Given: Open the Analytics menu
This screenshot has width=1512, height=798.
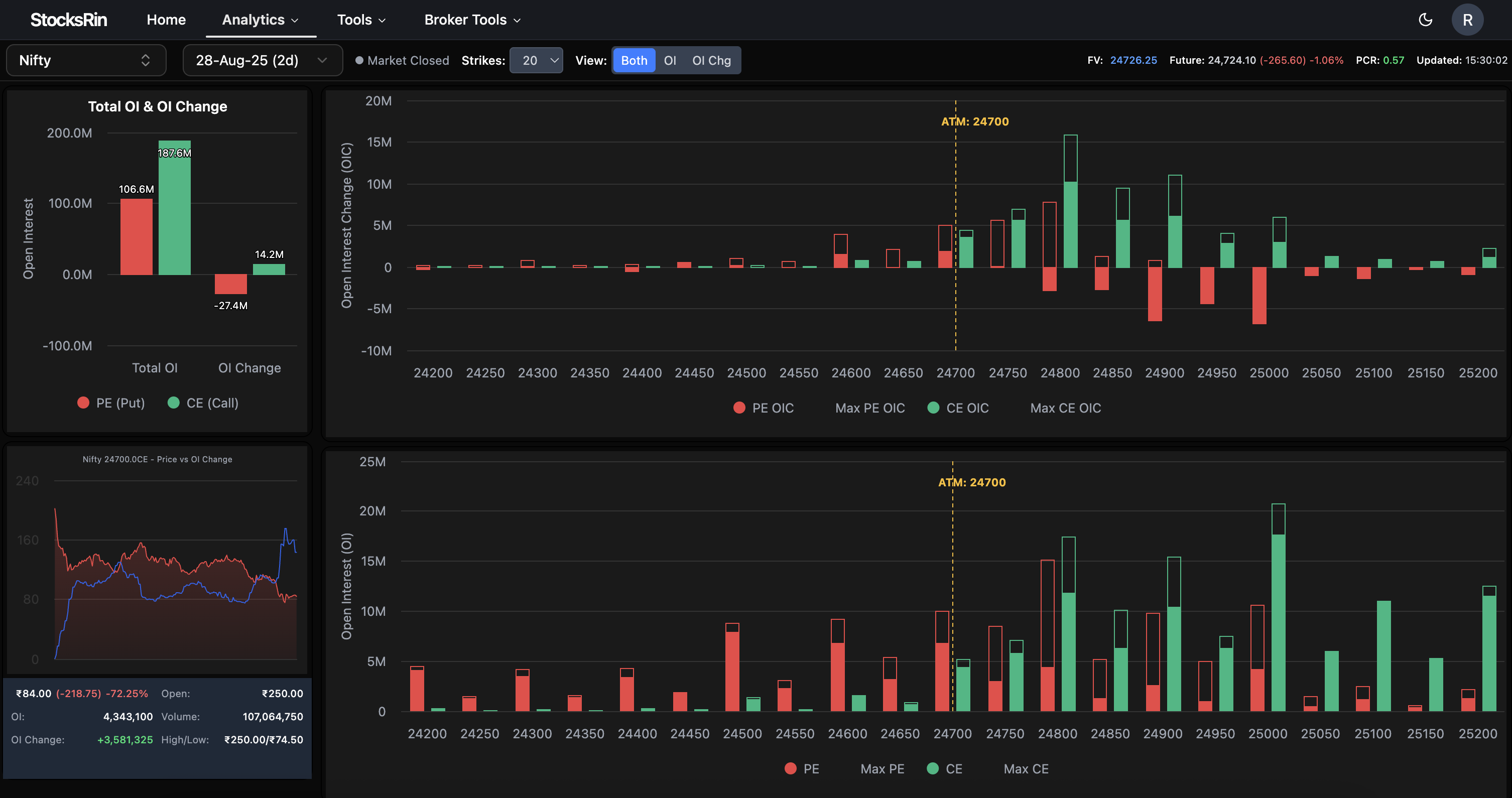Looking at the screenshot, I should click(x=261, y=20).
